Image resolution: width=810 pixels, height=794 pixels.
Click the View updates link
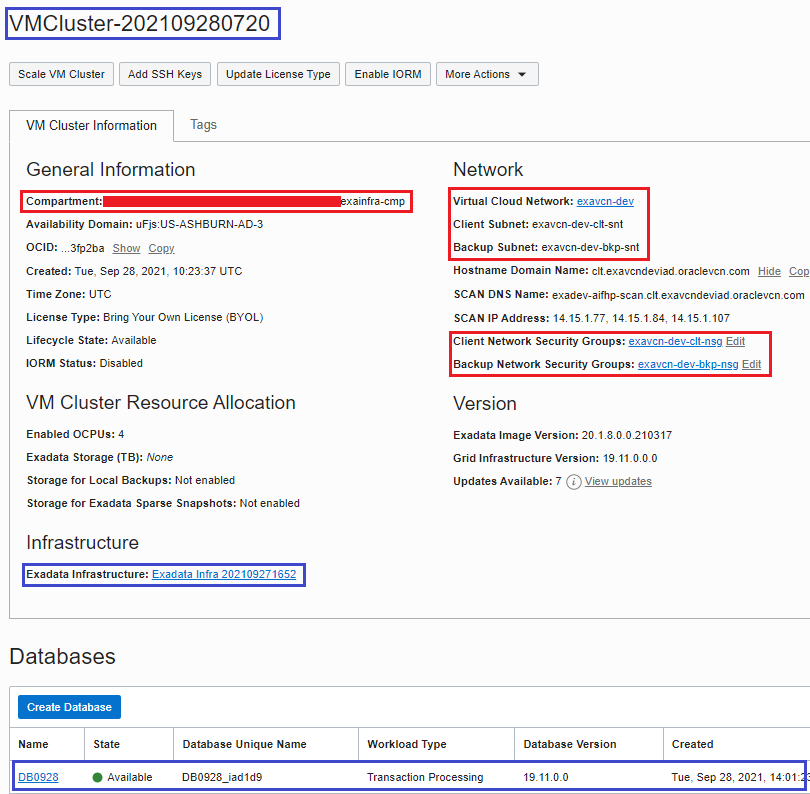point(618,482)
